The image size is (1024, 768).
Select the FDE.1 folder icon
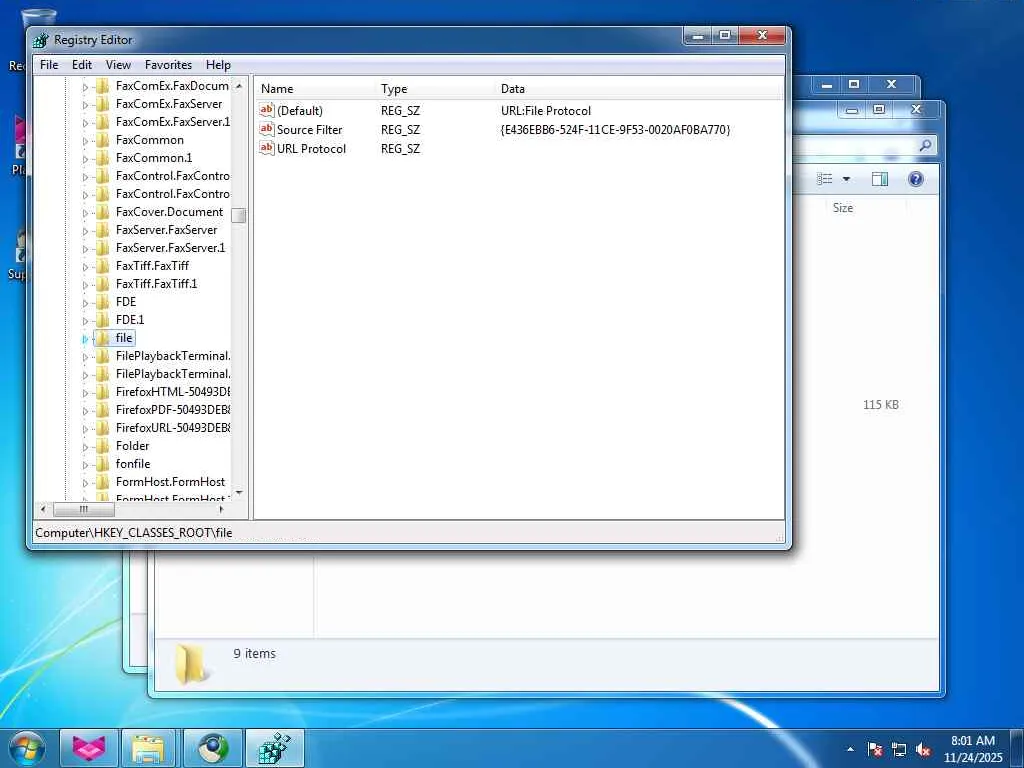point(103,320)
